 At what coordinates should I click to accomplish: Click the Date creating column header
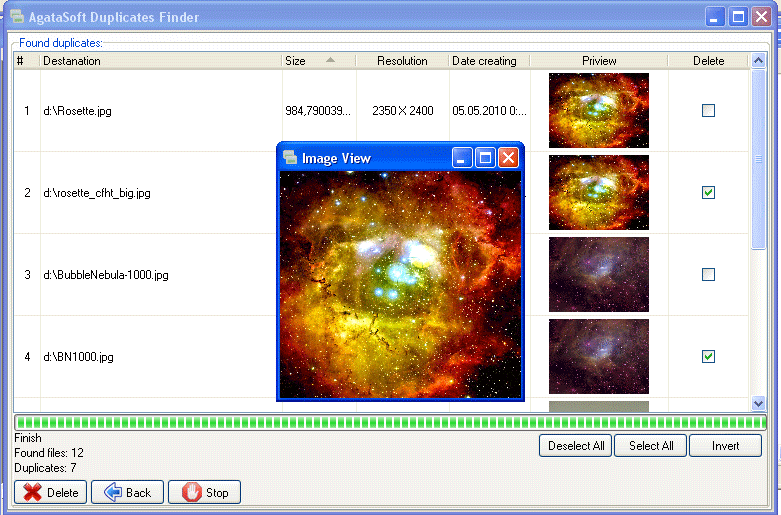coord(487,61)
